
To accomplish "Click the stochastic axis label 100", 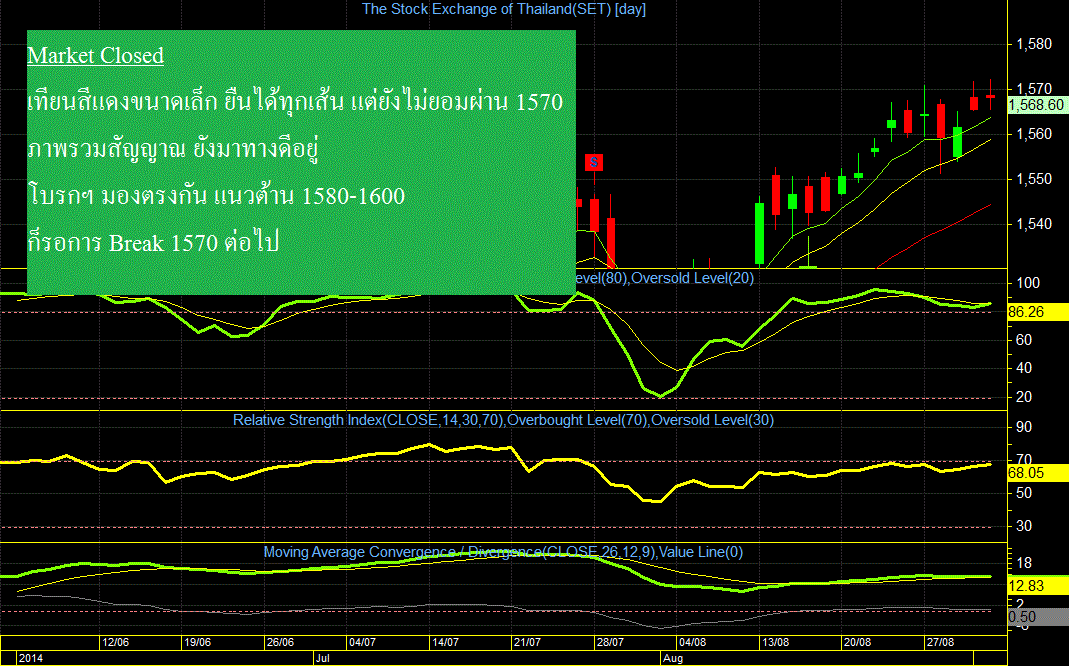I will coord(1027,283).
